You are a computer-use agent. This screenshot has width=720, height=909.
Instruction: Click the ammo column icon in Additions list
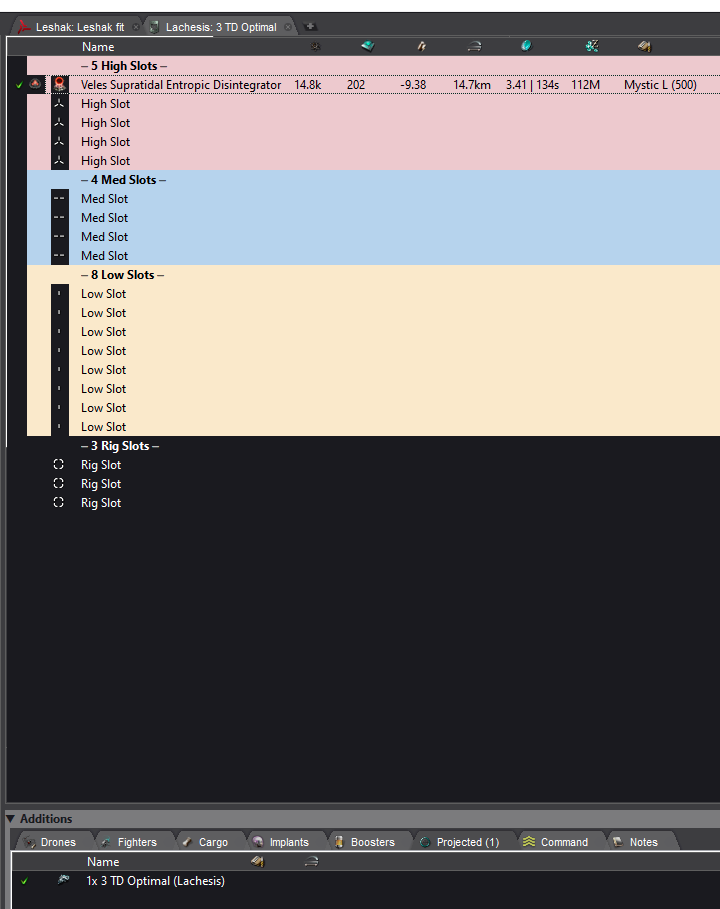[x=258, y=861]
